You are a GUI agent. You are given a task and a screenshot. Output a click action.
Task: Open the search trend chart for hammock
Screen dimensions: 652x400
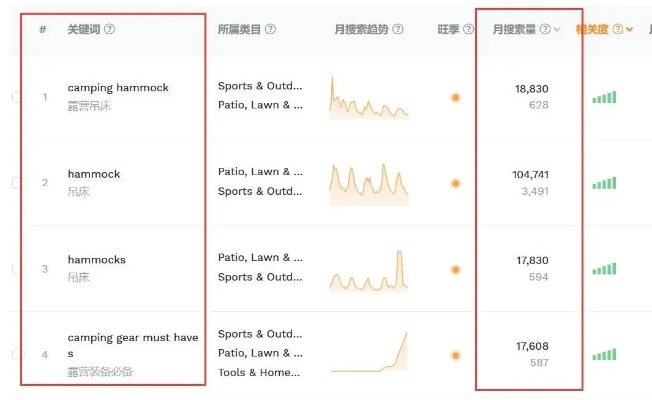(369, 182)
